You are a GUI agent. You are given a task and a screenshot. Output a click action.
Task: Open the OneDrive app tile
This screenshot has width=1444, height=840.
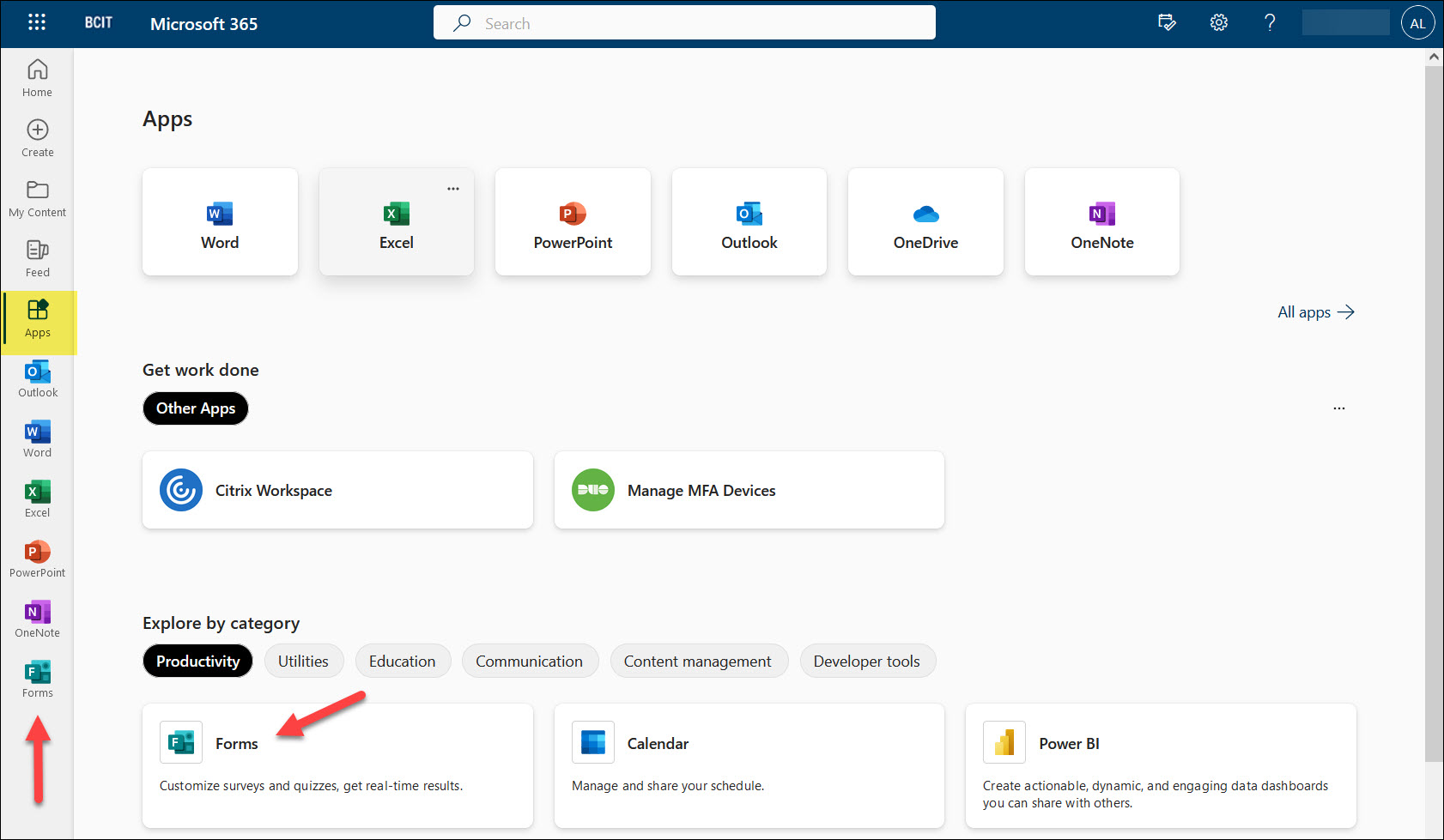point(925,222)
